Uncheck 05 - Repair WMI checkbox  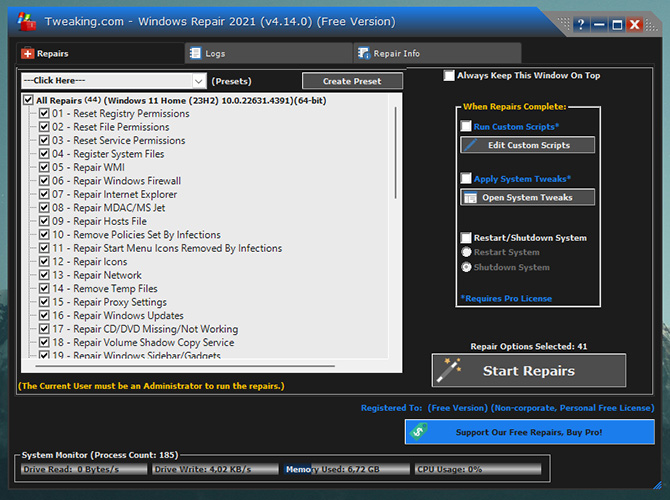tap(44, 167)
